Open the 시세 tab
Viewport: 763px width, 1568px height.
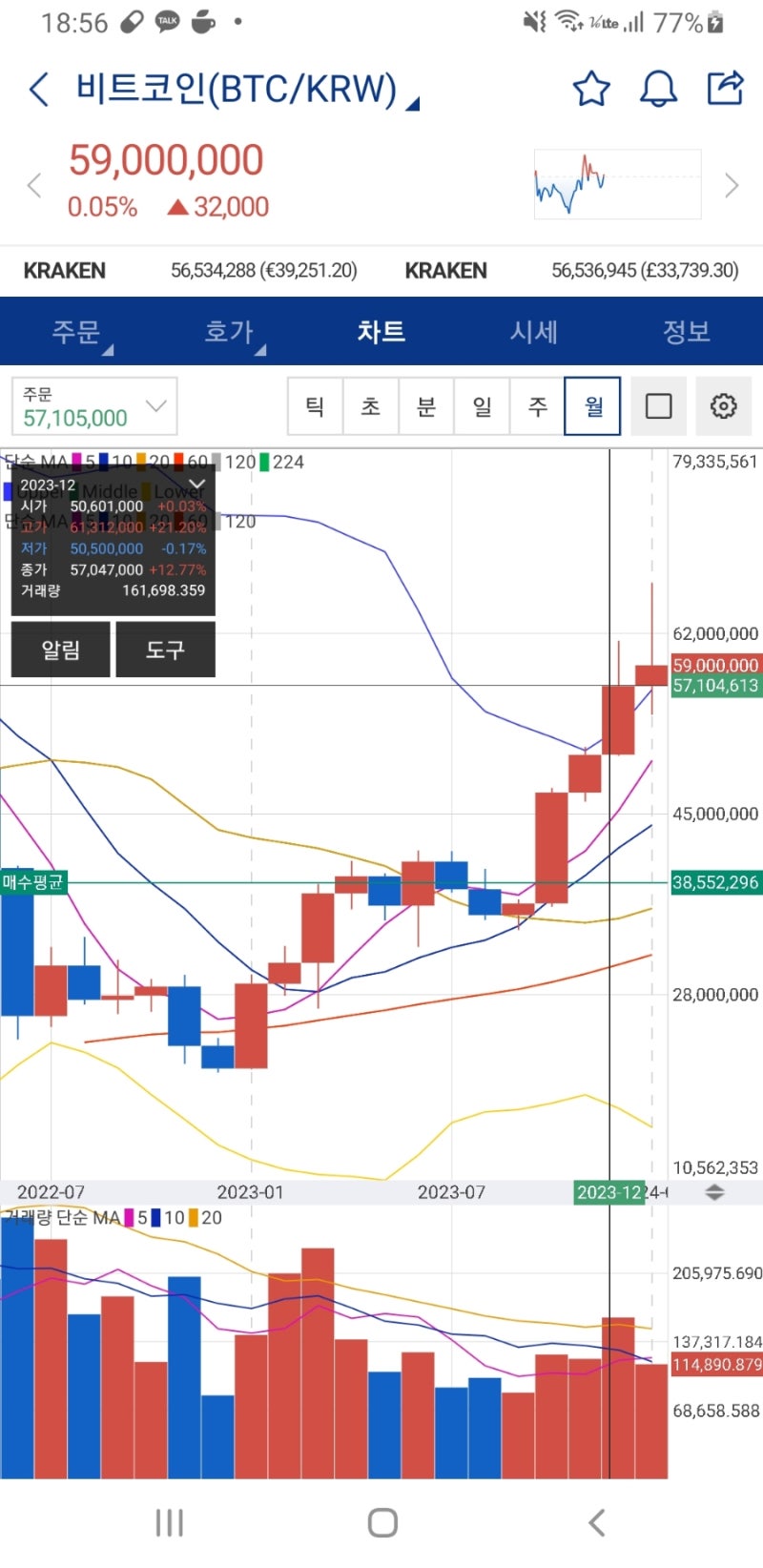pyautogui.click(x=534, y=332)
